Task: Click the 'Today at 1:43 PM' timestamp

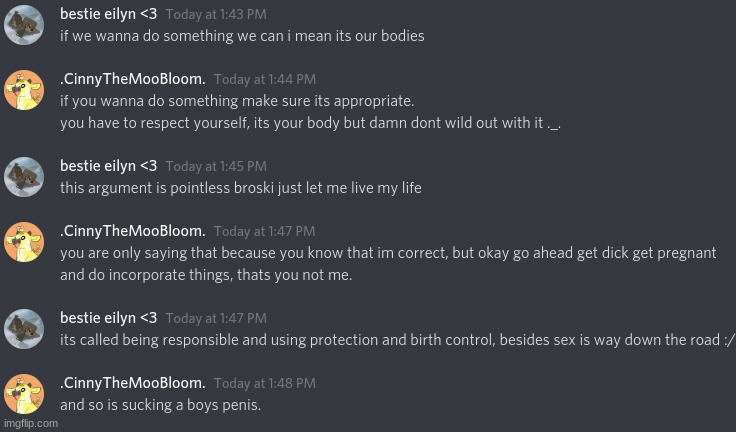Action: [x=216, y=15]
